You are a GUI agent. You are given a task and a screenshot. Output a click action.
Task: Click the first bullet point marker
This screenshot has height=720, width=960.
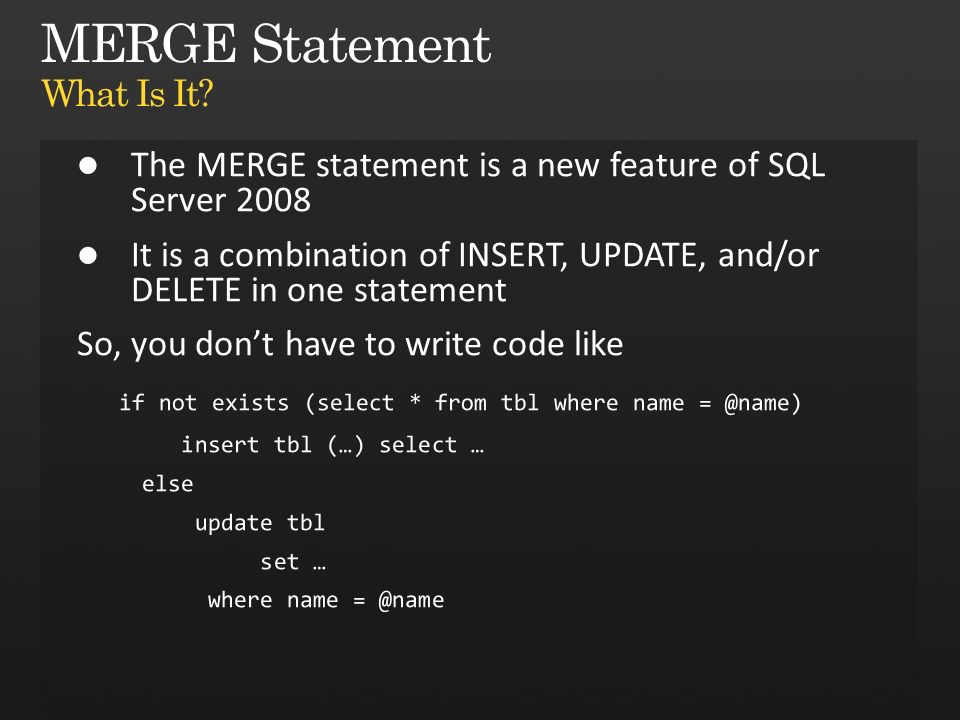pyautogui.click(x=88, y=165)
